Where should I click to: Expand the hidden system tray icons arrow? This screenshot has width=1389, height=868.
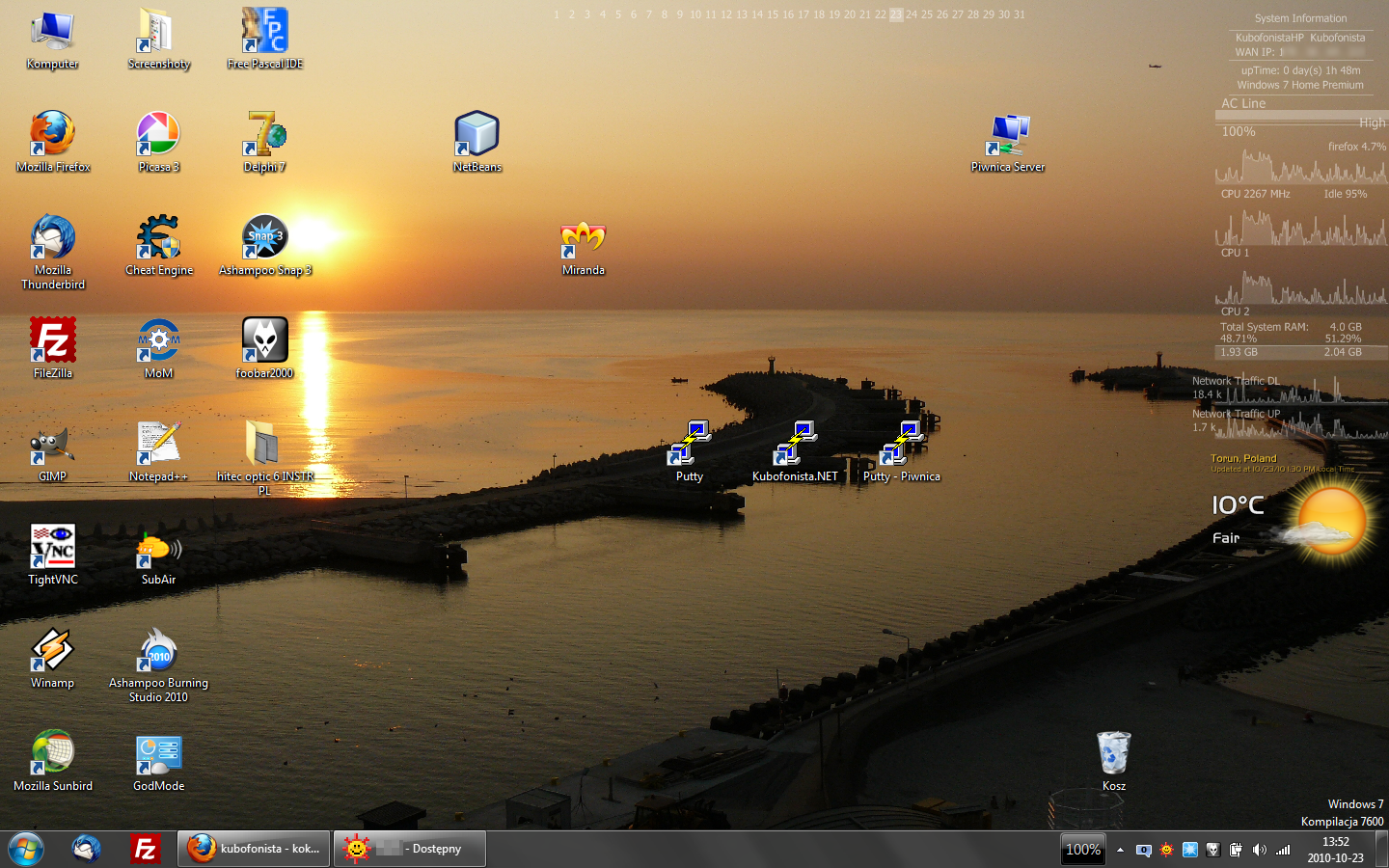[1120, 850]
